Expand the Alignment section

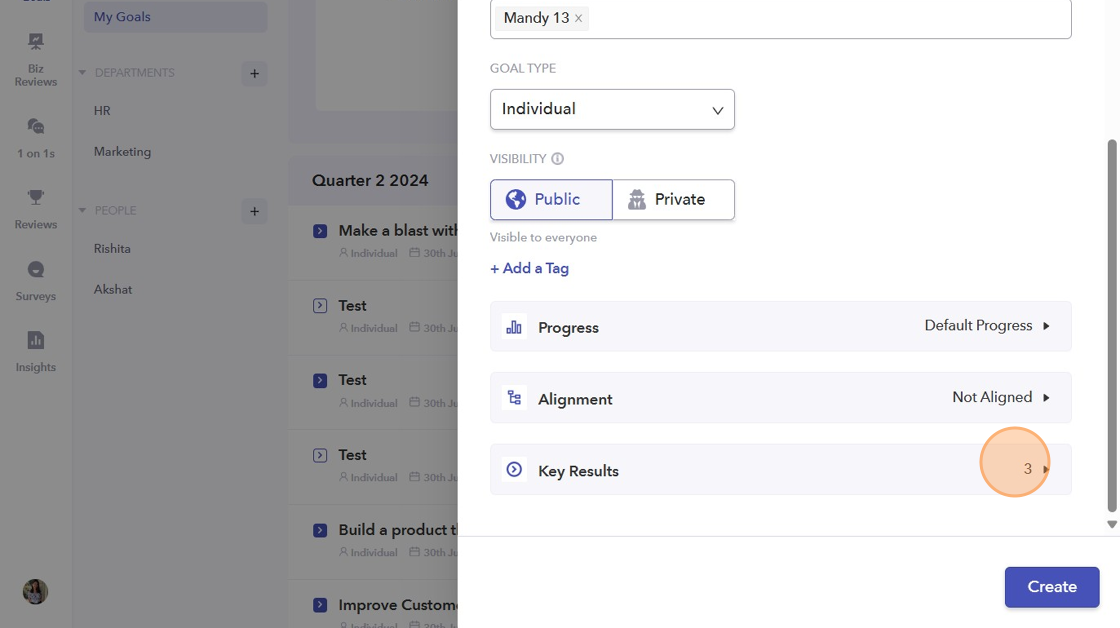click(780, 398)
